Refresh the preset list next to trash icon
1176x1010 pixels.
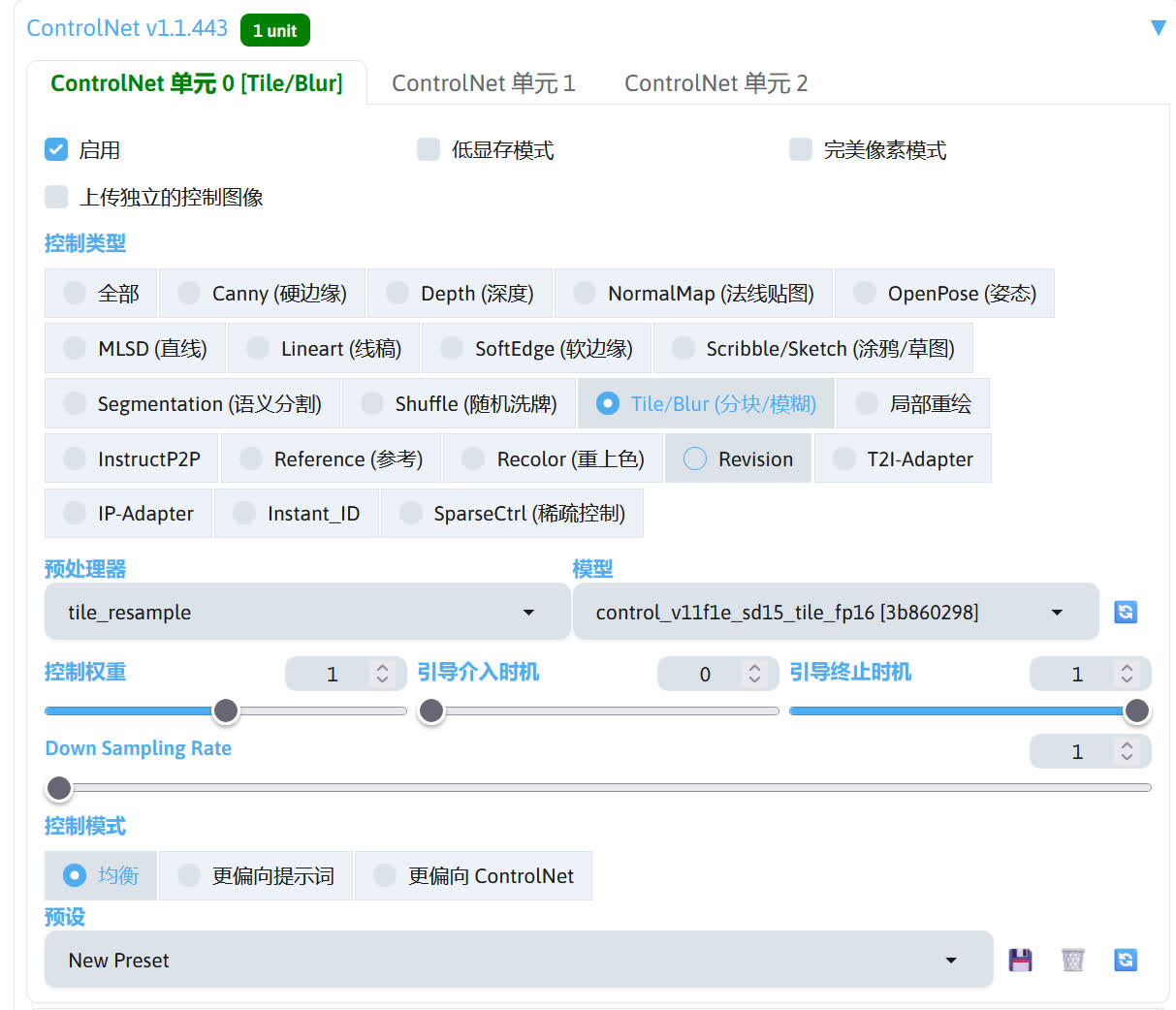coord(1125,960)
